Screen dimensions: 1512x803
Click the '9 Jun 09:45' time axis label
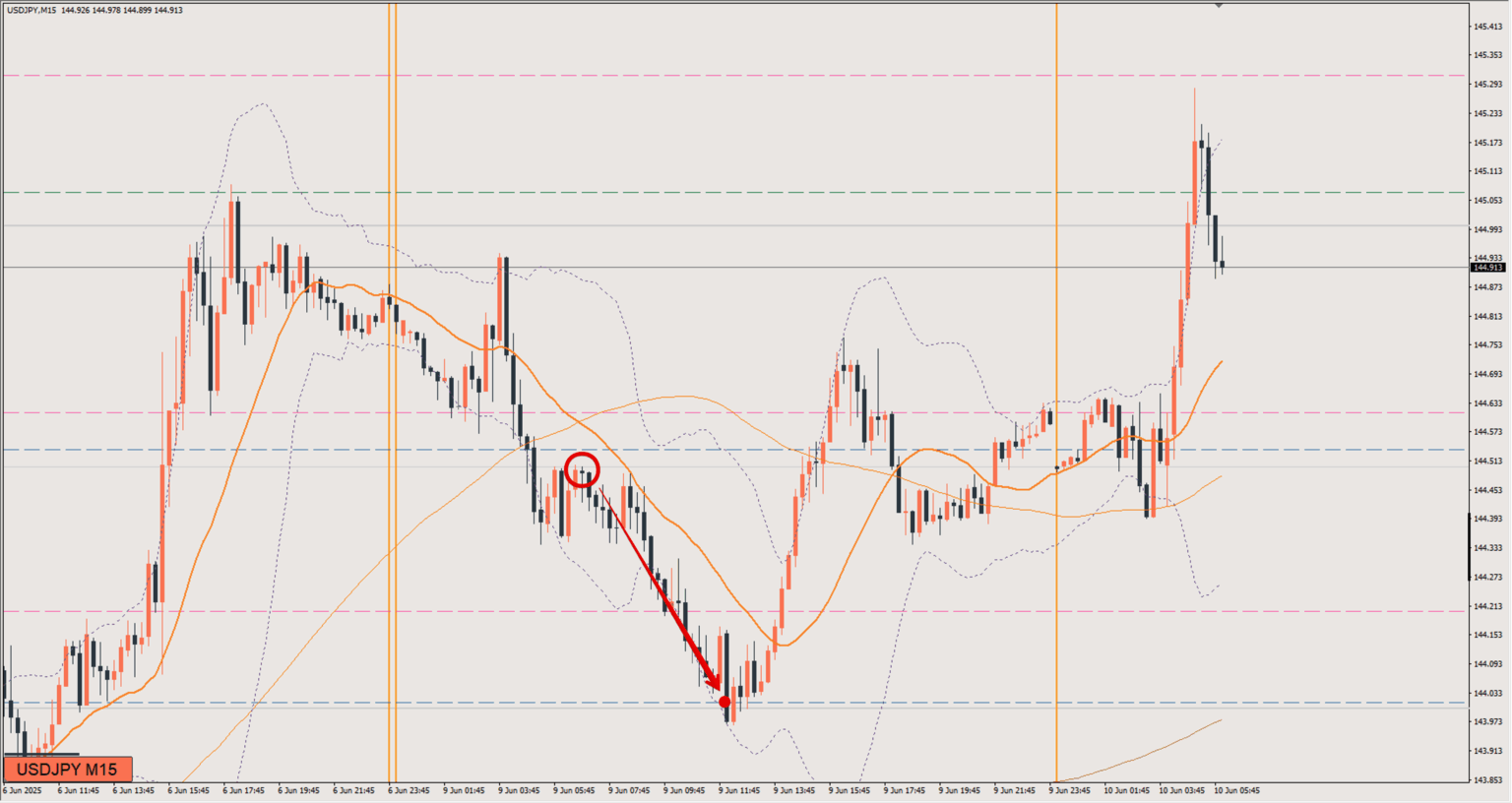pos(685,790)
